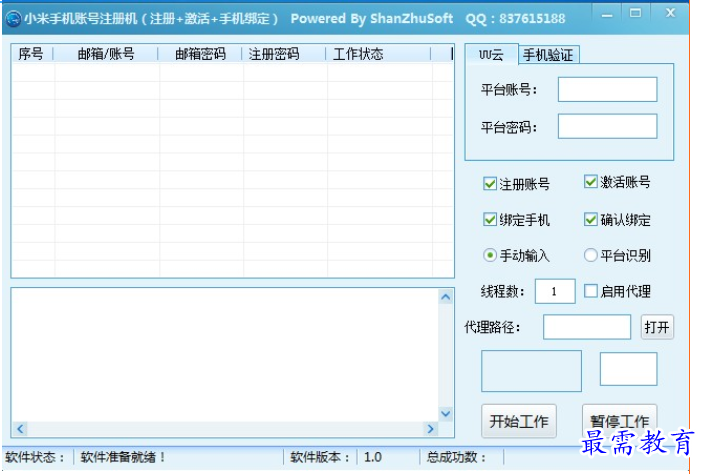Image resolution: width=703 pixels, height=474 pixels.
Task: Click the 软件准备就绪！ status text
Action: (123, 457)
